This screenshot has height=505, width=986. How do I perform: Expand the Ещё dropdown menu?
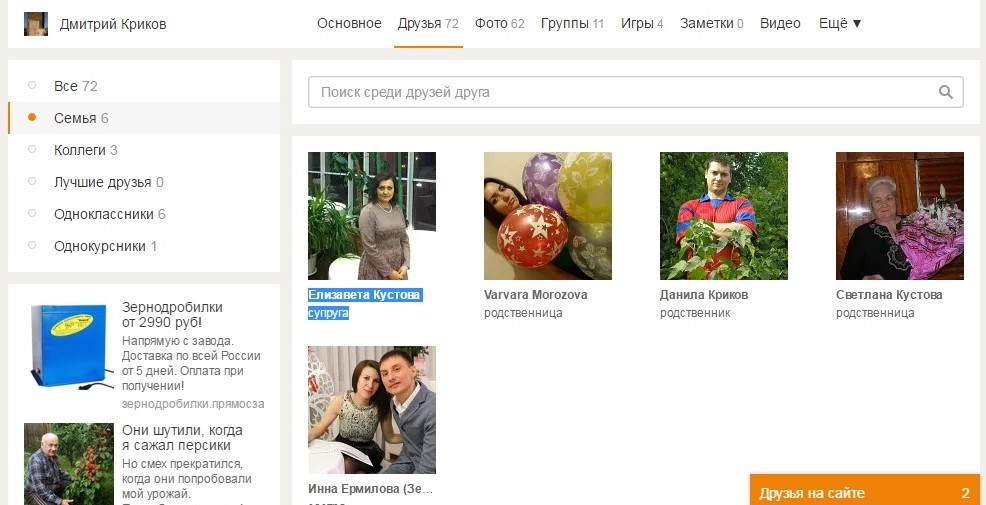840,24
